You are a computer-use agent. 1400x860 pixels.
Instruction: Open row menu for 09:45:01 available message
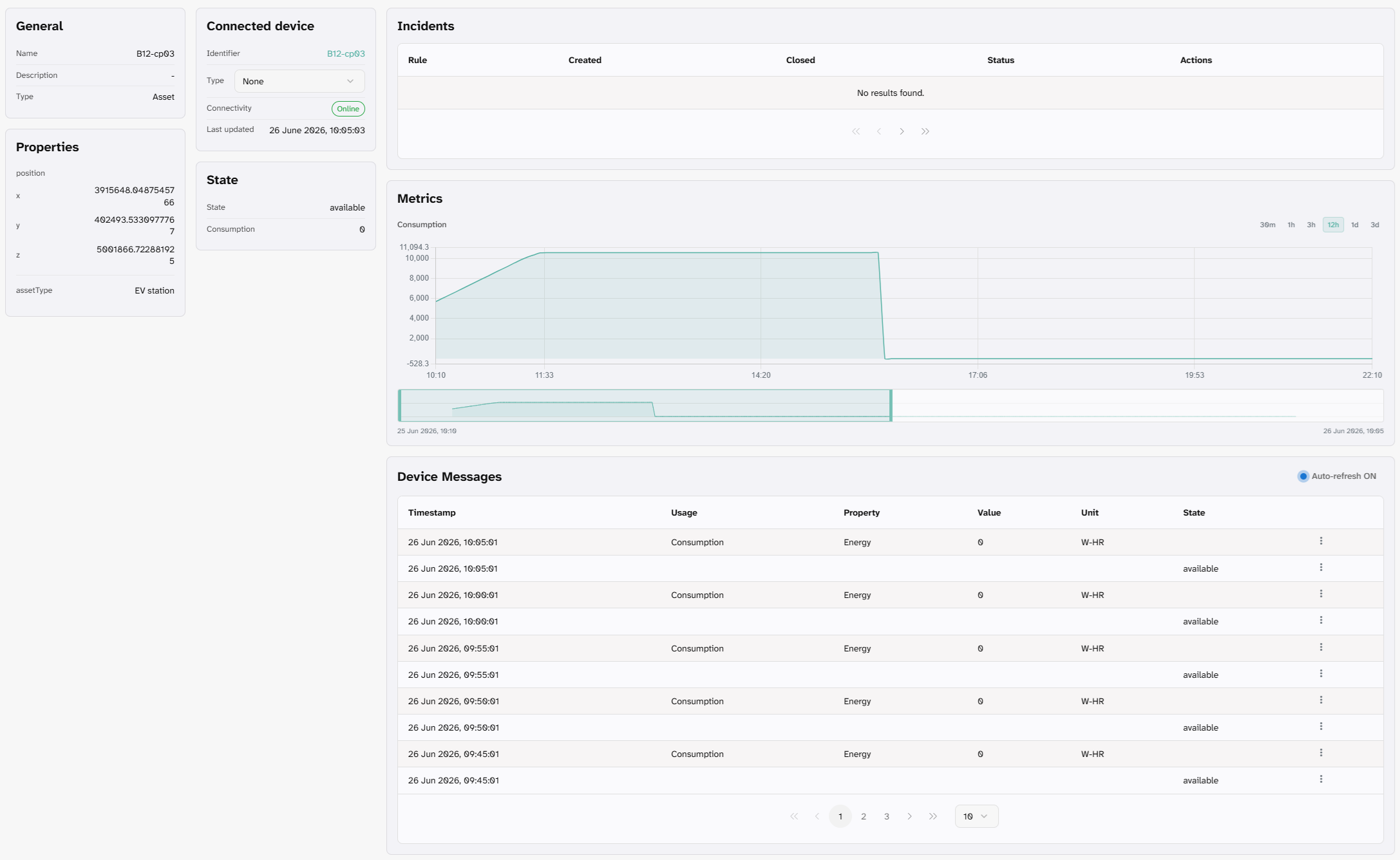(x=1321, y=780)
